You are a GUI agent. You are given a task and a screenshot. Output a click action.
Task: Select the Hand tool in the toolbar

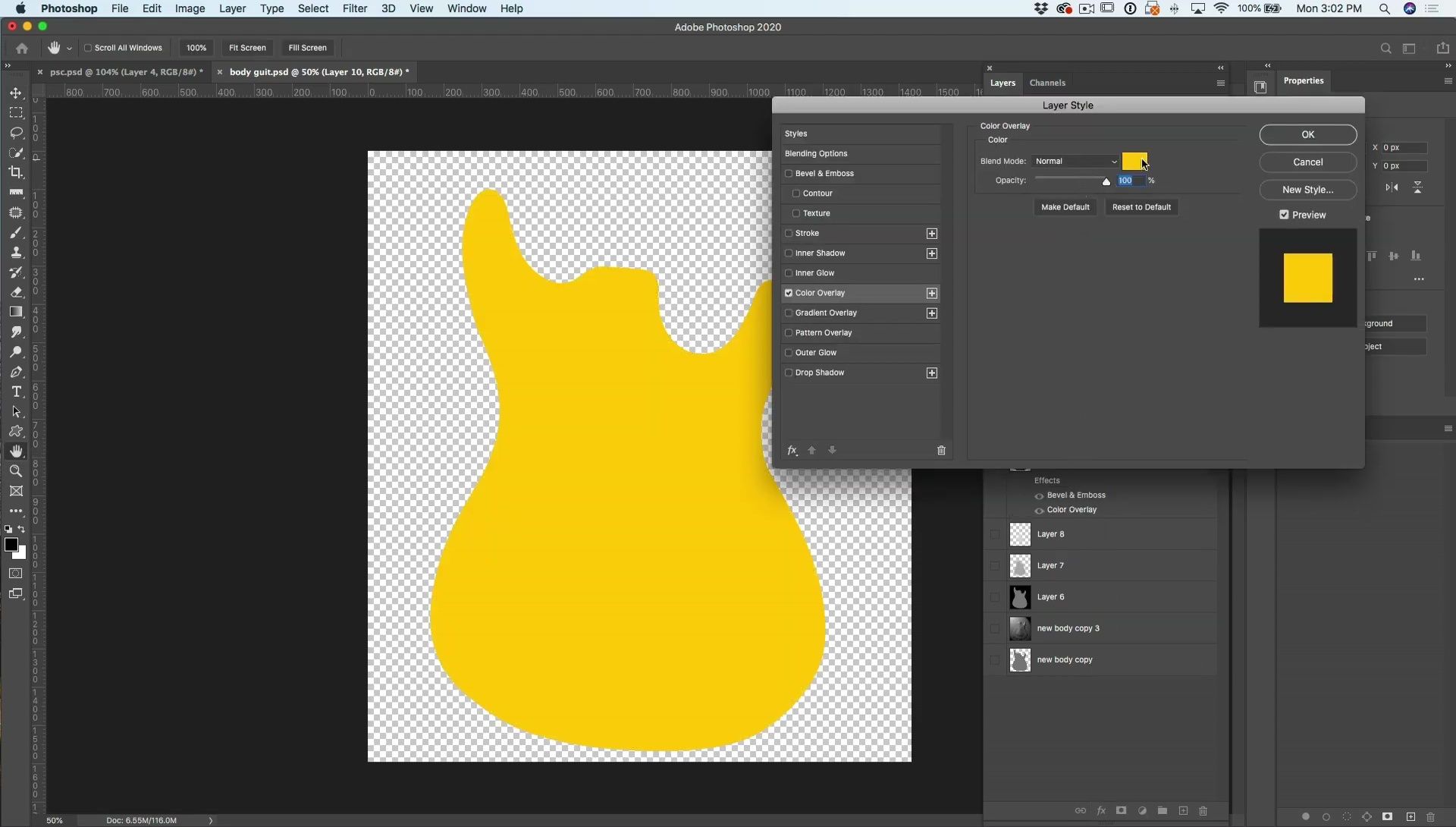tap(16, 451)
